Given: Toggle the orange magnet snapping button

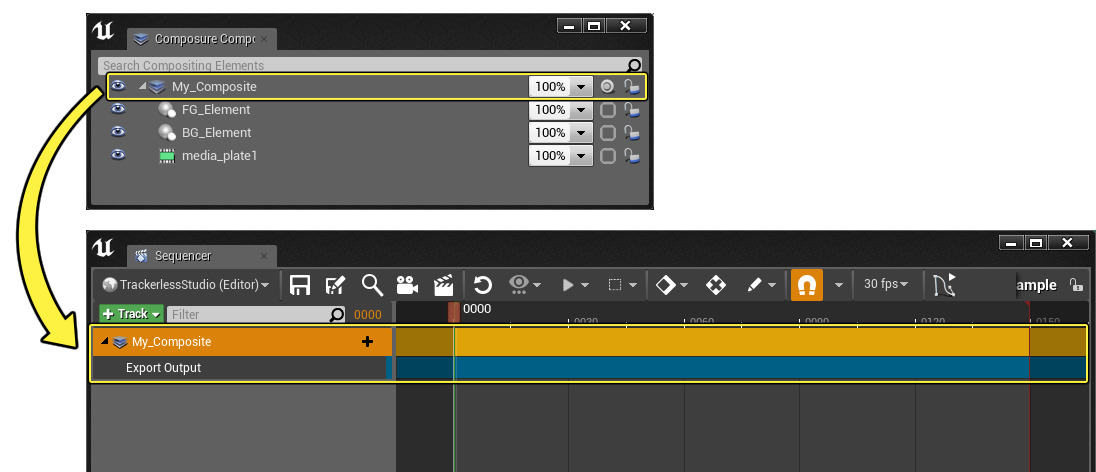Looking at the screenshot, I should [x=807, y=285].
